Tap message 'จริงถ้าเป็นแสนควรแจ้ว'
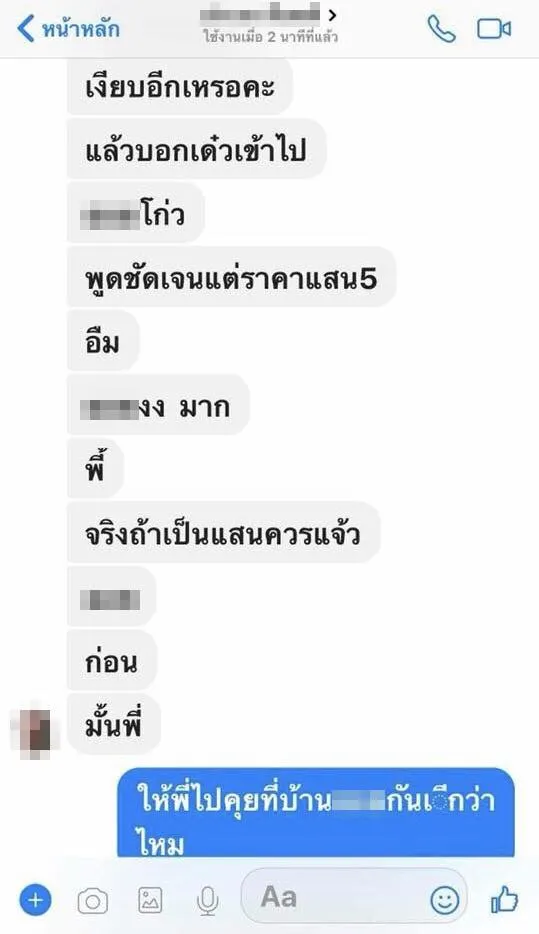 223,533
